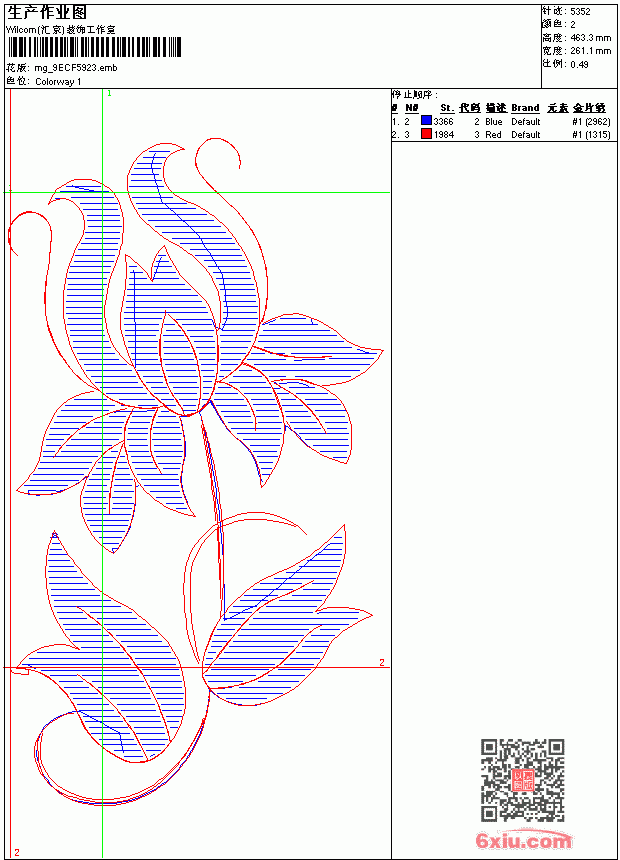Click the width value 261.1 mm

(x=590, y=51)
